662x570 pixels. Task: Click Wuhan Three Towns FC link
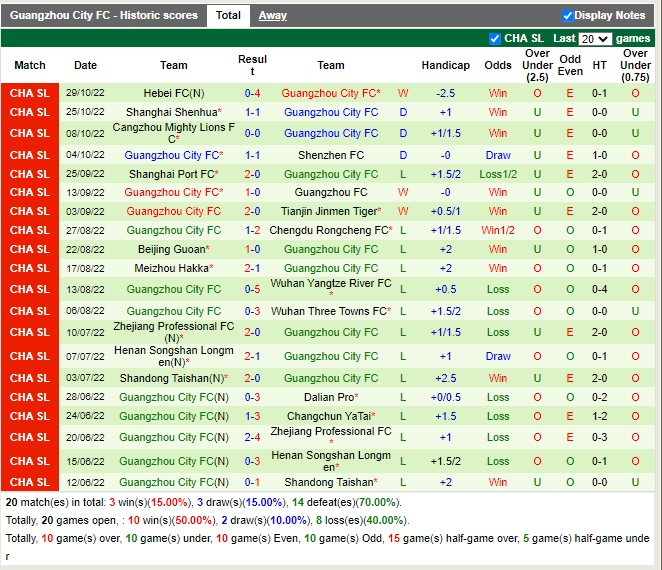click(x=329, y=311)
